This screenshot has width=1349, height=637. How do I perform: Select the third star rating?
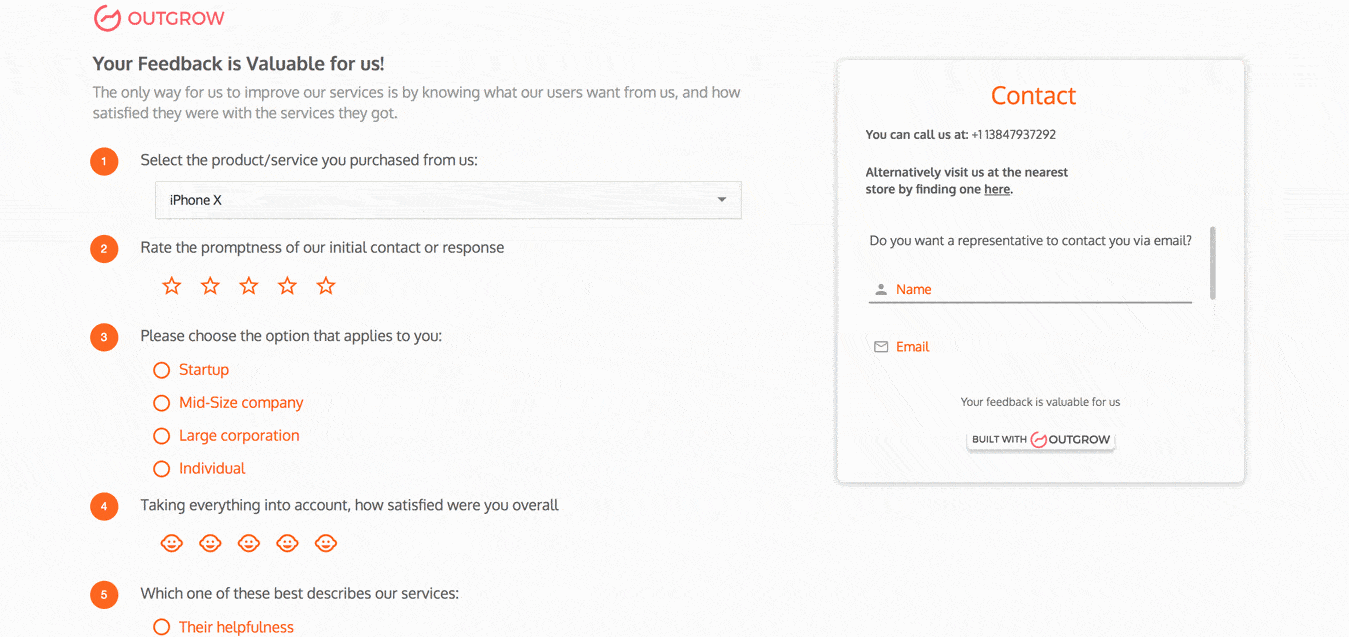coord(249,286)
